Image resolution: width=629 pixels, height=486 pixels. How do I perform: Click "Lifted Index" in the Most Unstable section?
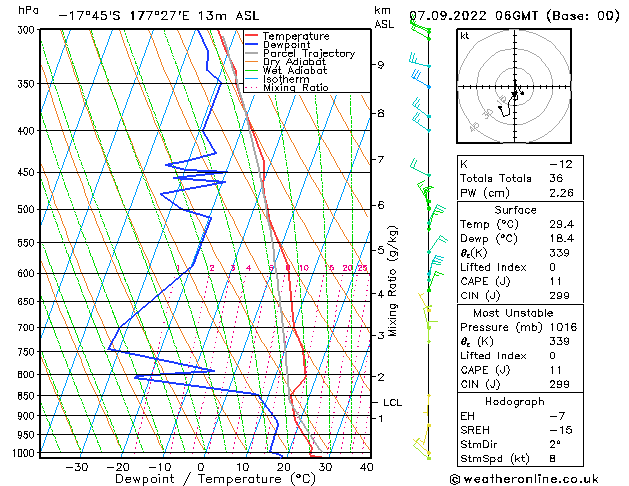(x=493, y=356)
